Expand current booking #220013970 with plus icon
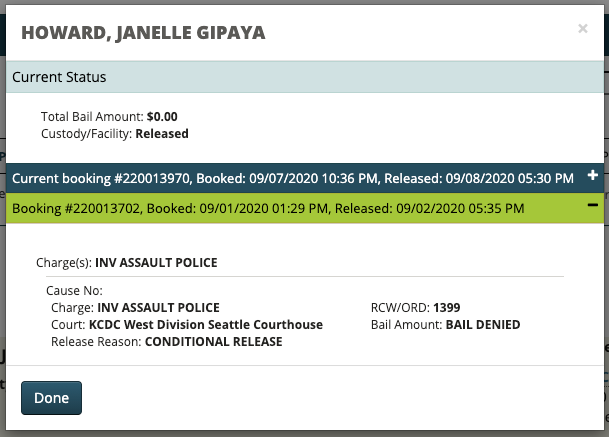The height and width of the screenshot is (437, 609). tap(593, 176)
